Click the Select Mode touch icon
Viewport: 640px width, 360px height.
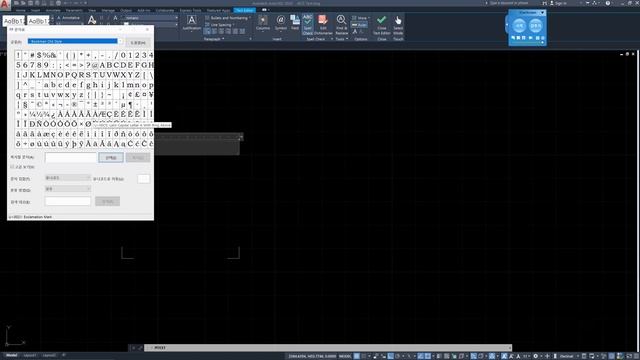tap(398, 24)
